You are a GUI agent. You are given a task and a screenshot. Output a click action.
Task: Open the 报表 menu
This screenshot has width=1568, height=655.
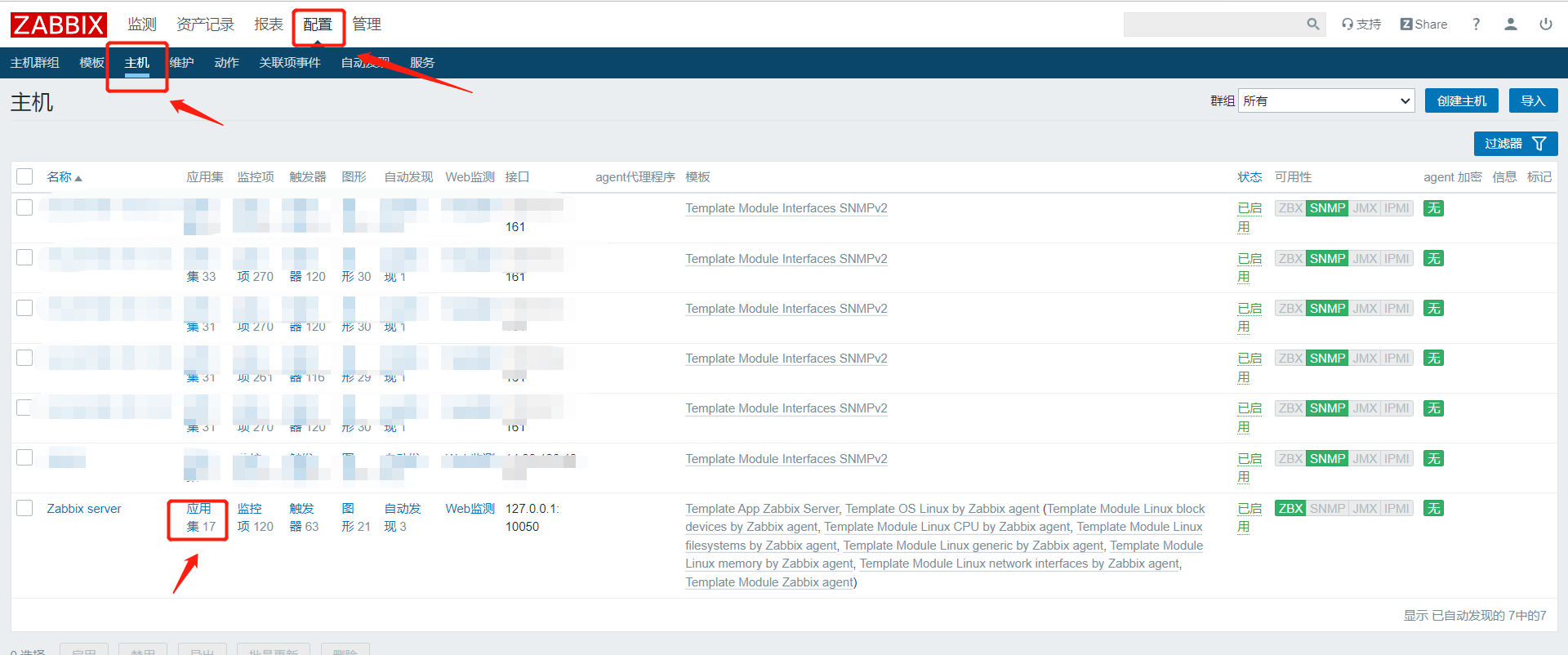(269, 25)
